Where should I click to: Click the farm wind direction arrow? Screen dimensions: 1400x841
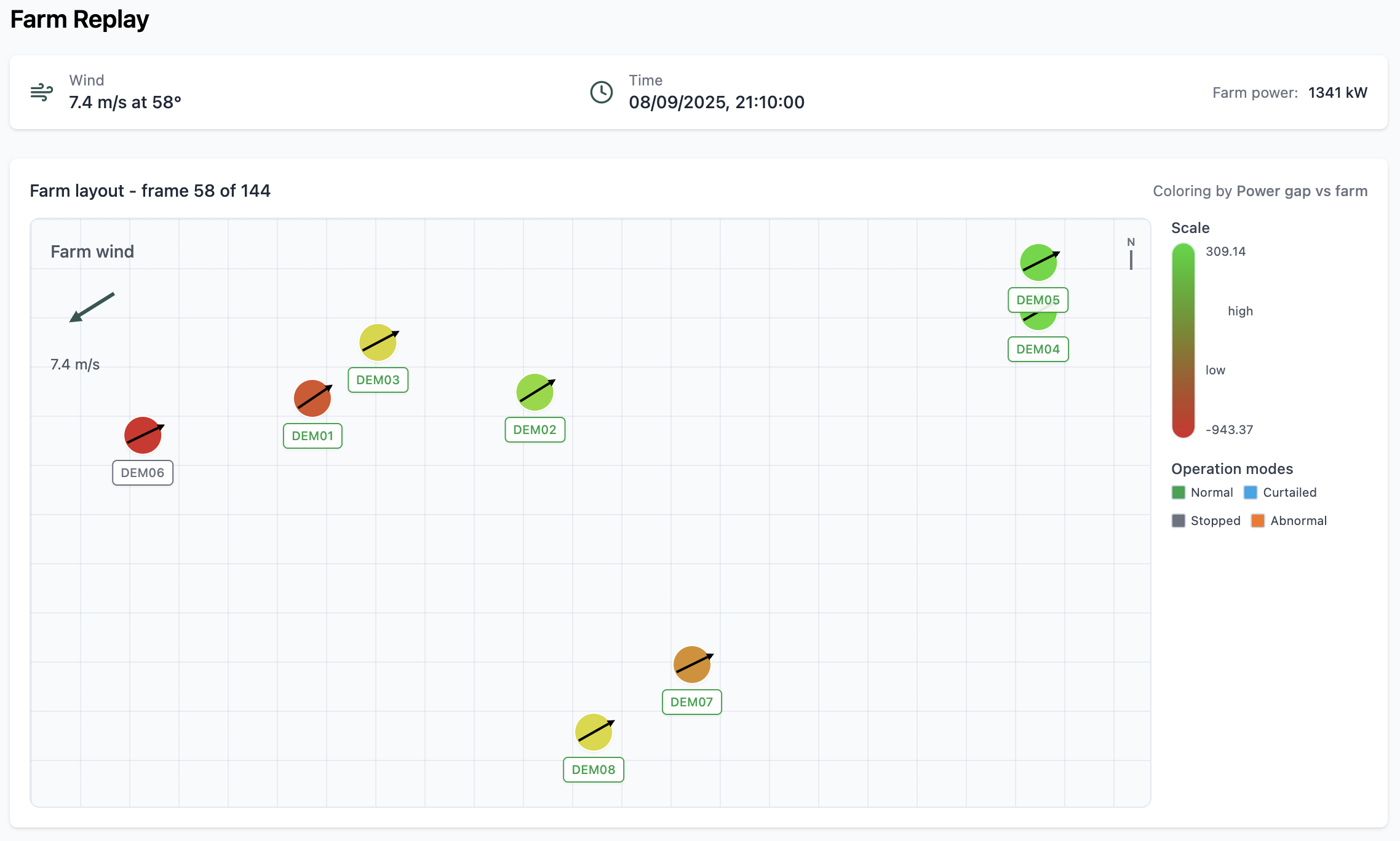coord(92,307)
